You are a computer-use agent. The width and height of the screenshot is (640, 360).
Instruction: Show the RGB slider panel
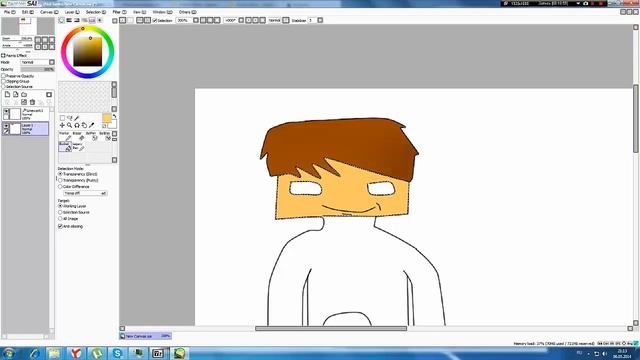pos(69,20)
